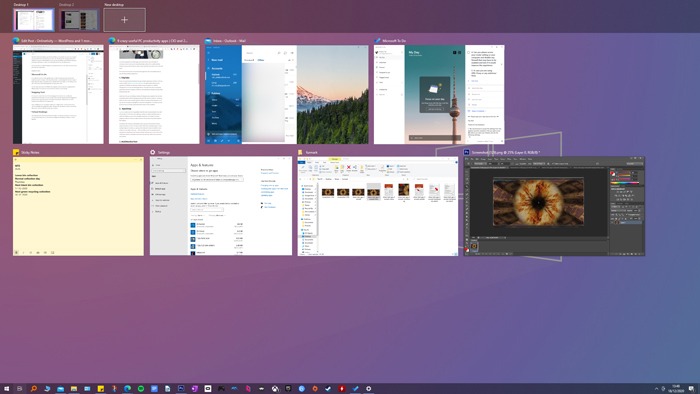
Task: Open the orange search magnifier taskbar icon
Action: tap(33, 389)
